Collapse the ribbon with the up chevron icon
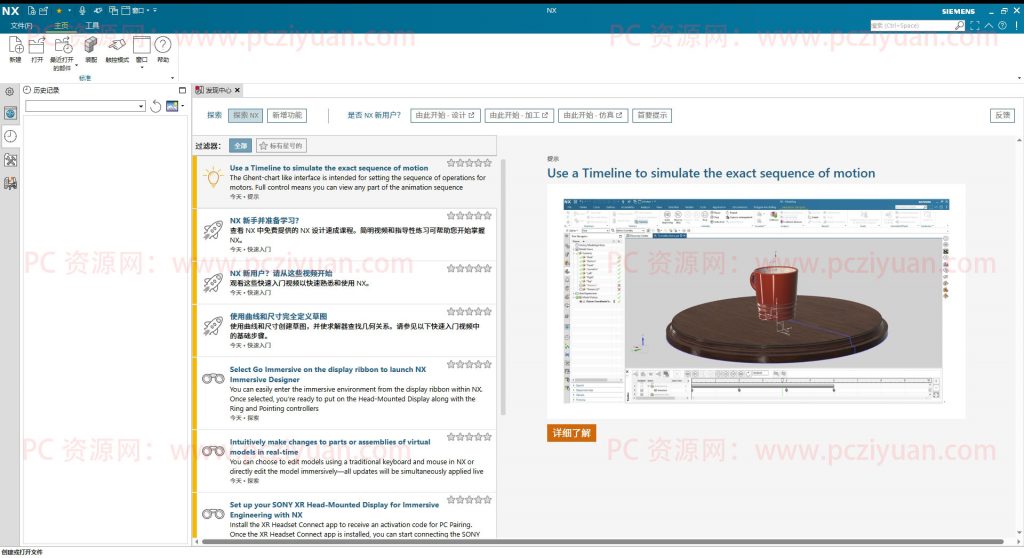 [x=989, y=25]
